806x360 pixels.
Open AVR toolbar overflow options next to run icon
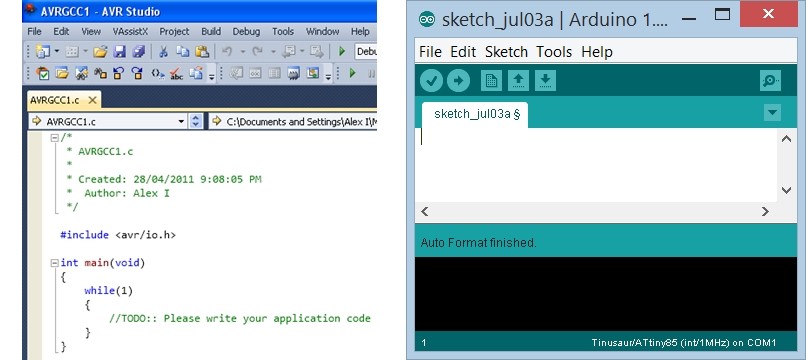[328, 77]
